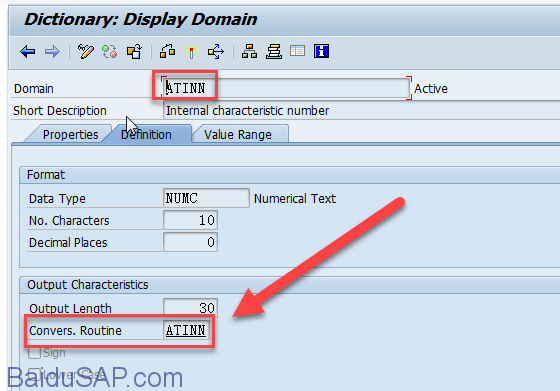Click the Data Type NUMC field
Viewport: 560px width, 391px height.
206,198
